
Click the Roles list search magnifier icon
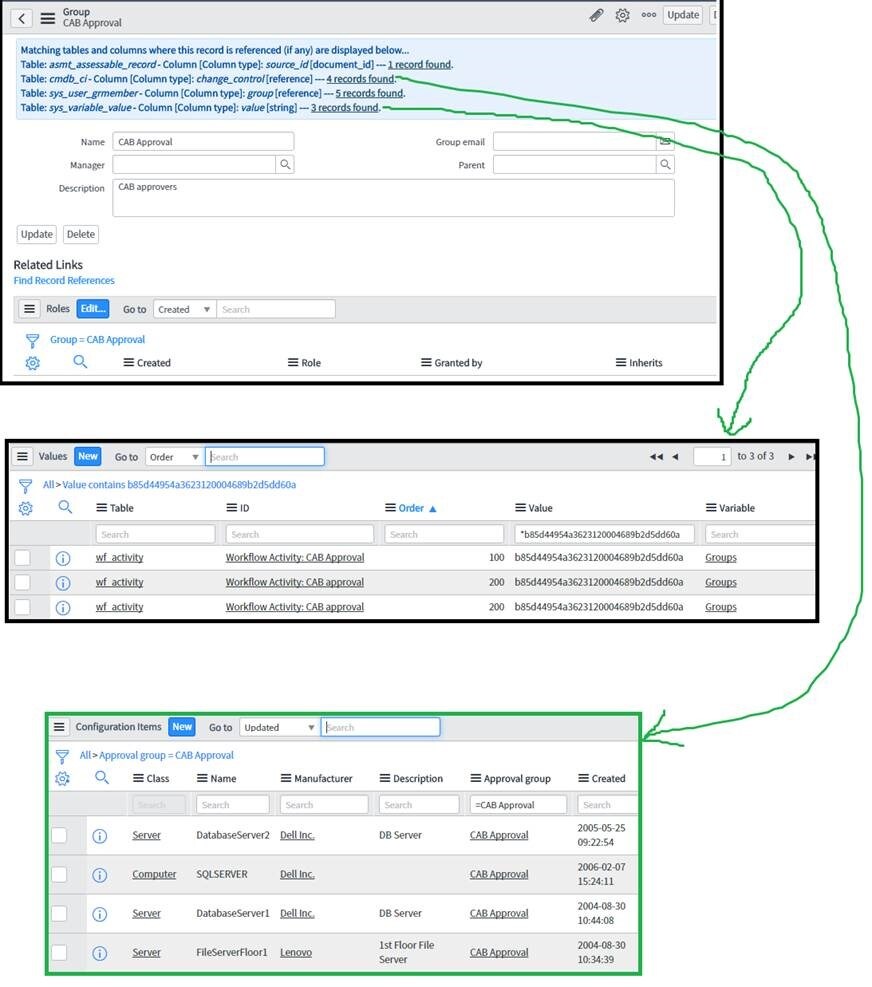tap(80, 362)
